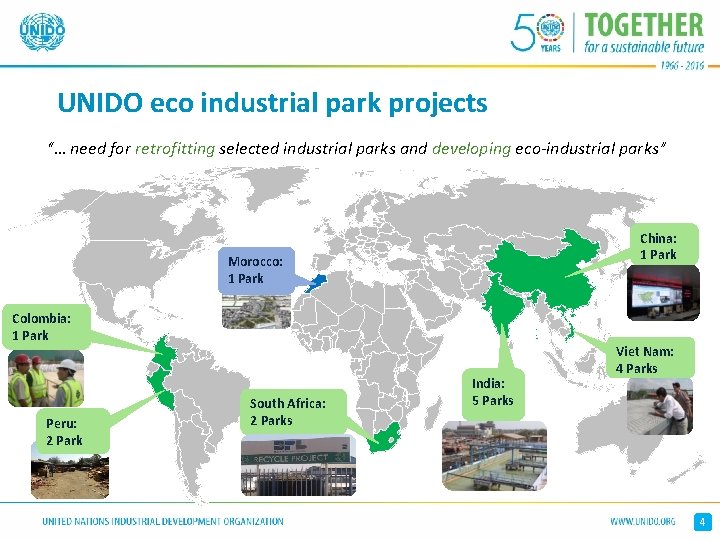Screen dimensions: 720x540
Task: Select the TOGETHER for a sustainable future banner
Action: 644,33
